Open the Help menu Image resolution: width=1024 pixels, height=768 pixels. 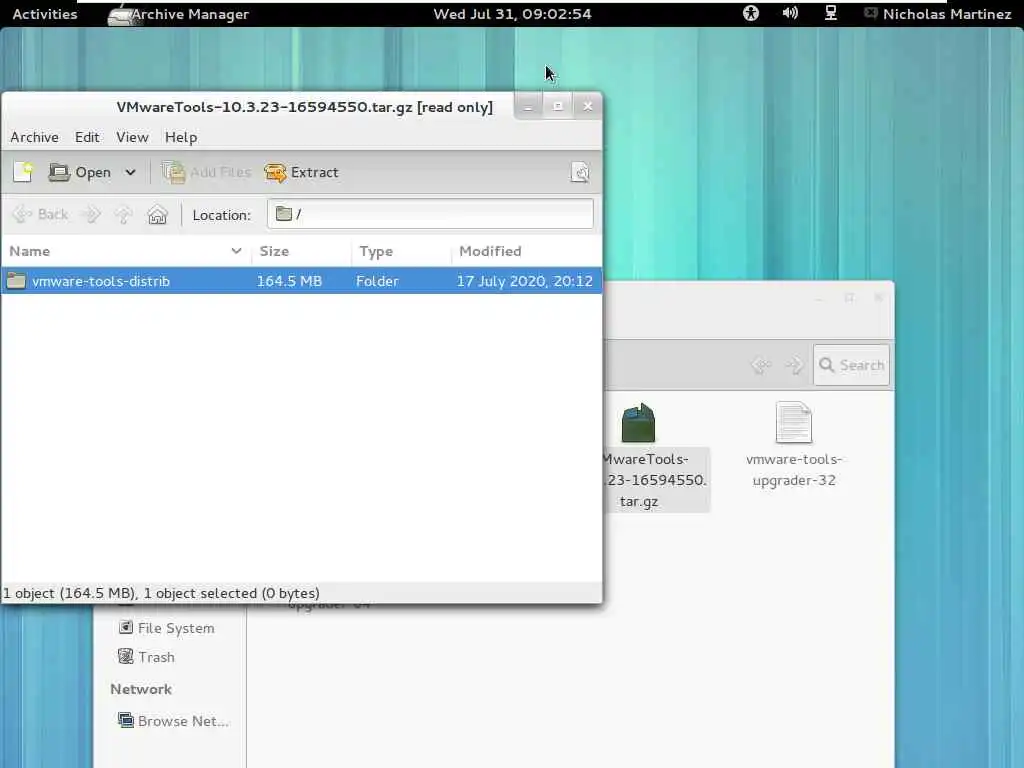(x=181, y=137)
